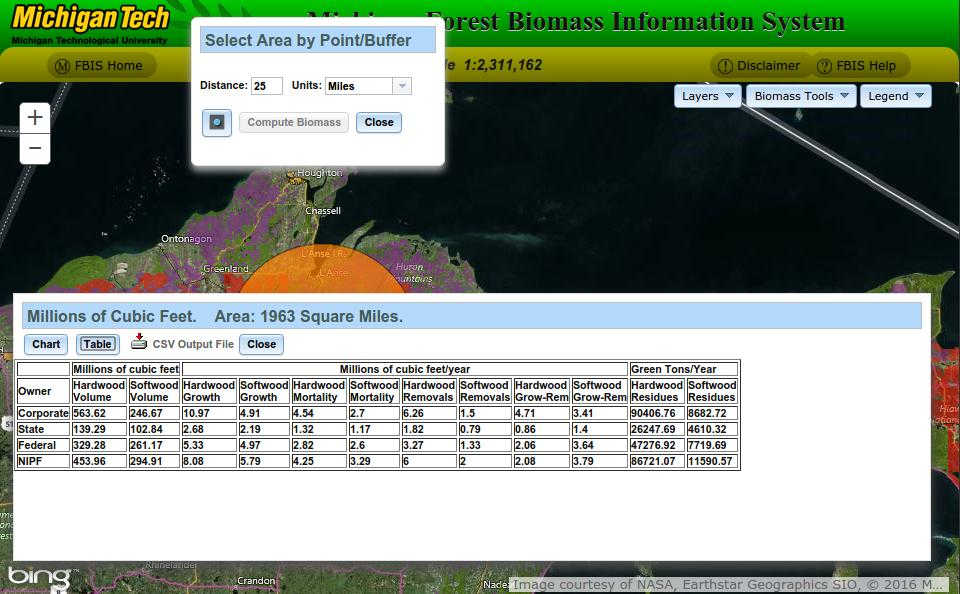This screenshot has height=594, width=960.
Task: Open the Disclaimer page
Action: click(758, 66)
